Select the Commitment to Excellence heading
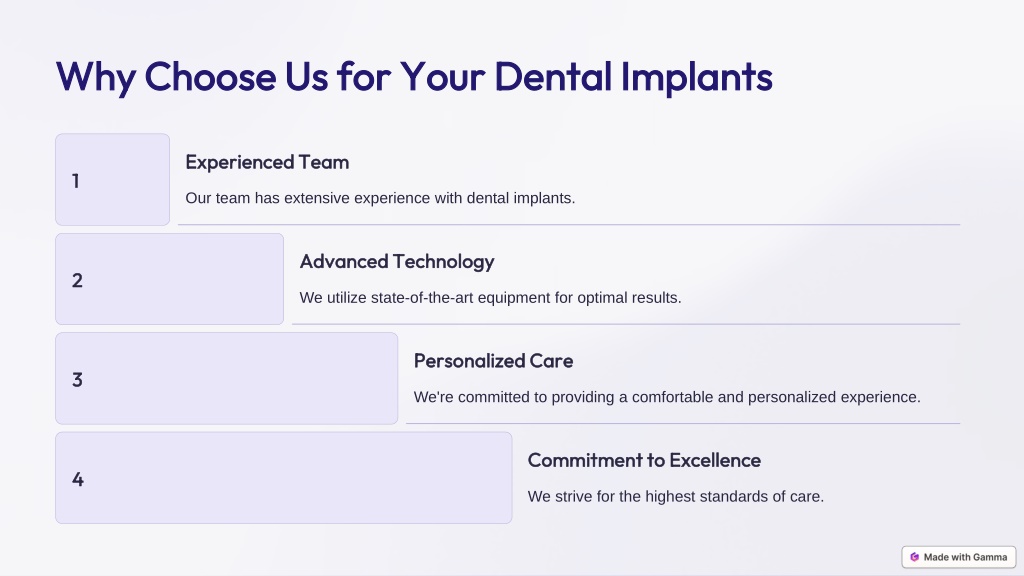Screen dimensions: 1024x576 (644, 460)
